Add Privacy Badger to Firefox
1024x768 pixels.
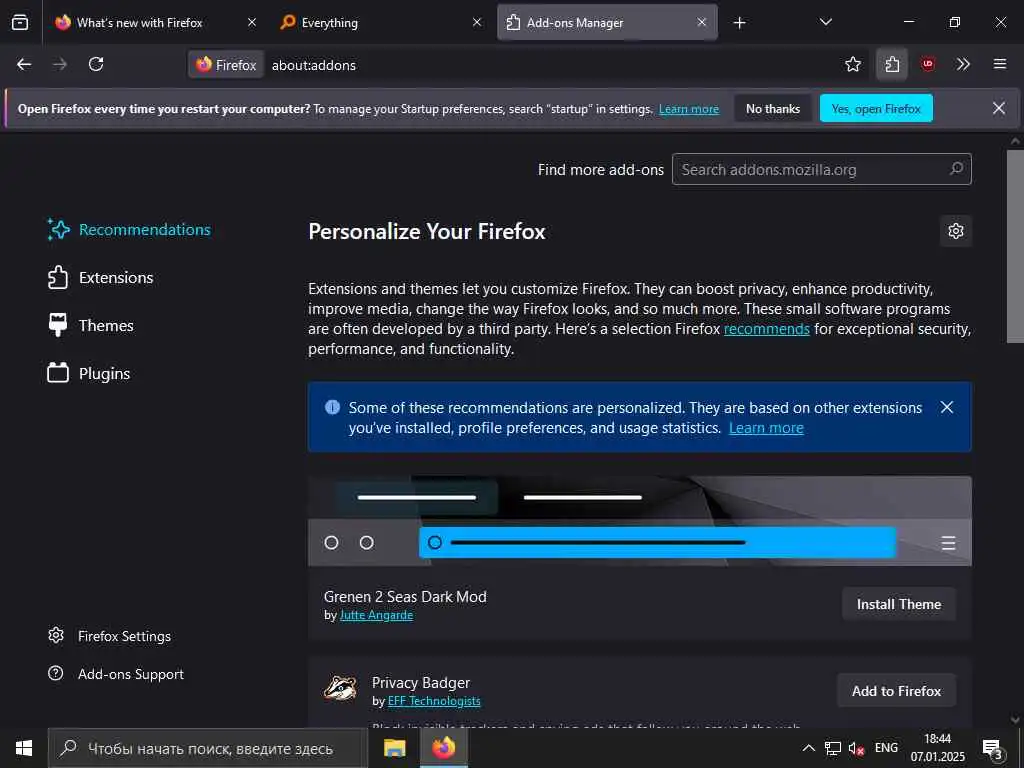pyautogui.click(x=896, y=691)
